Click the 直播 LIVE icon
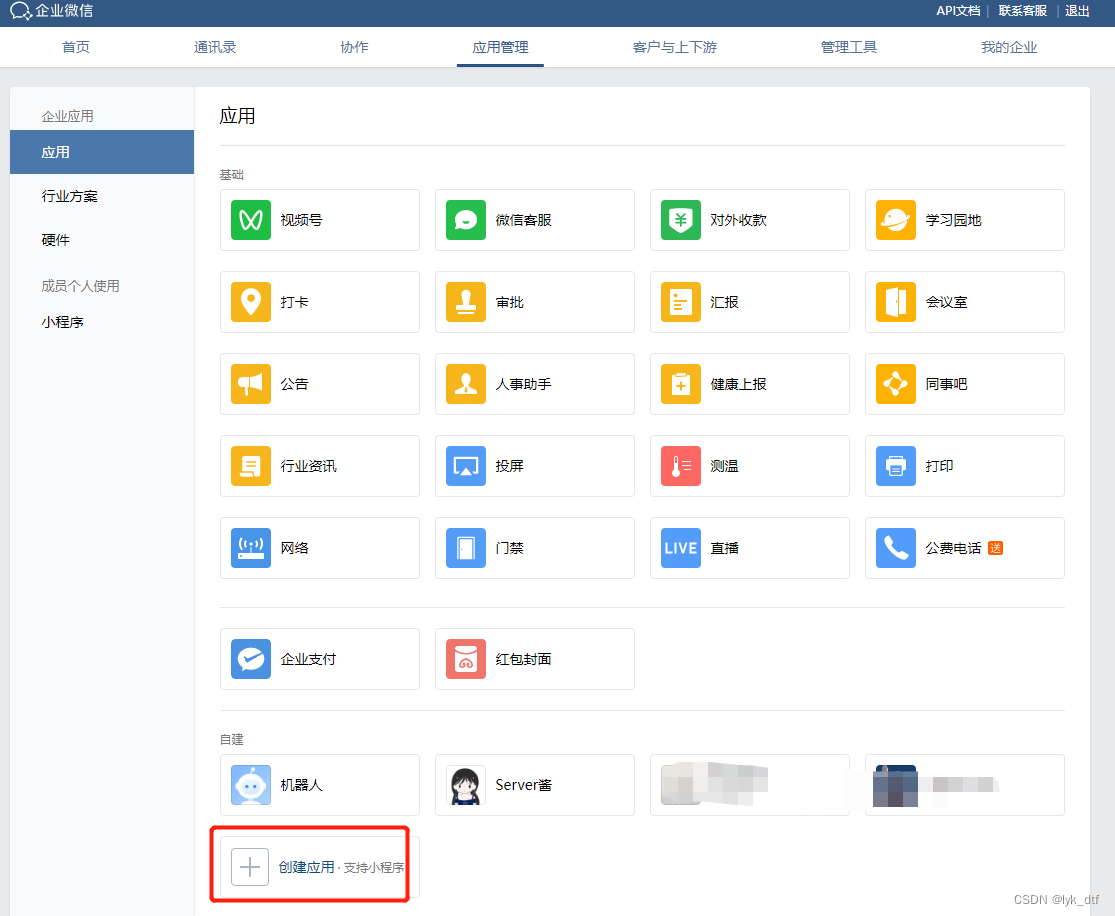The width and height of the screenshot is (1115, 916). [681, 548]
